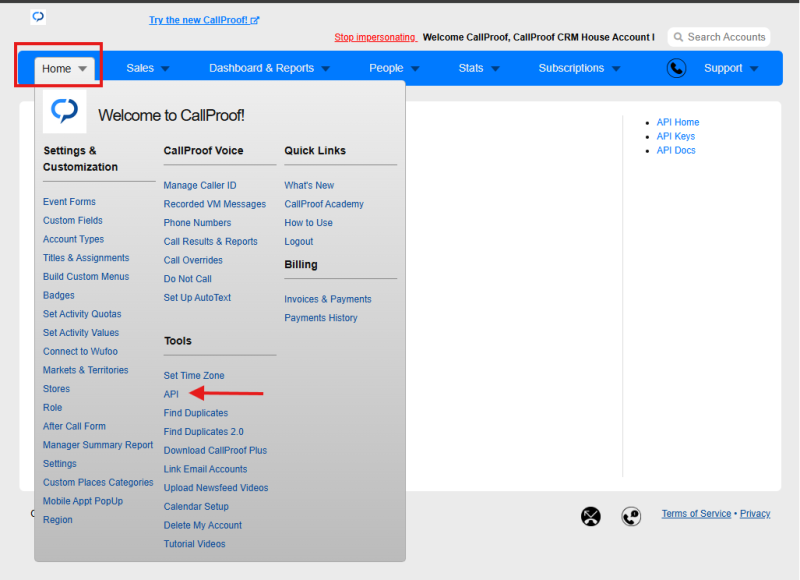The height and width of the screenshot is (580, 800).
Task: Open Manage Caller ID
Action: click(199, 186)
